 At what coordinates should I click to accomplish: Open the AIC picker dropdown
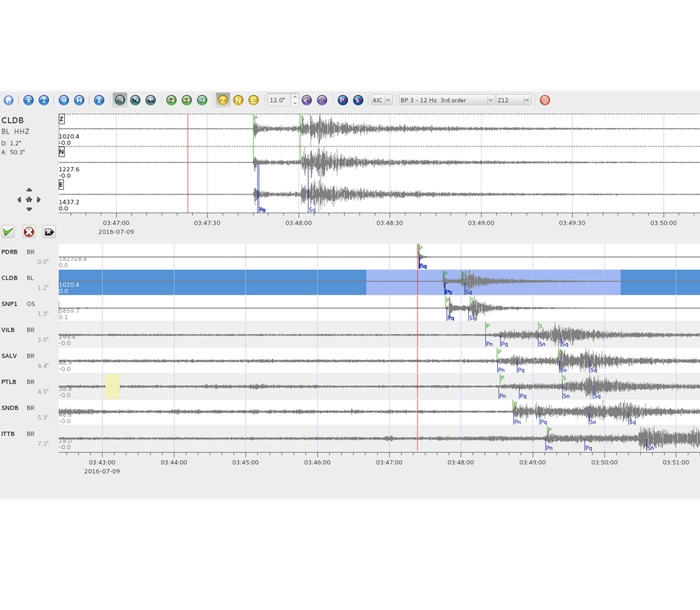(x=381, y=100)
